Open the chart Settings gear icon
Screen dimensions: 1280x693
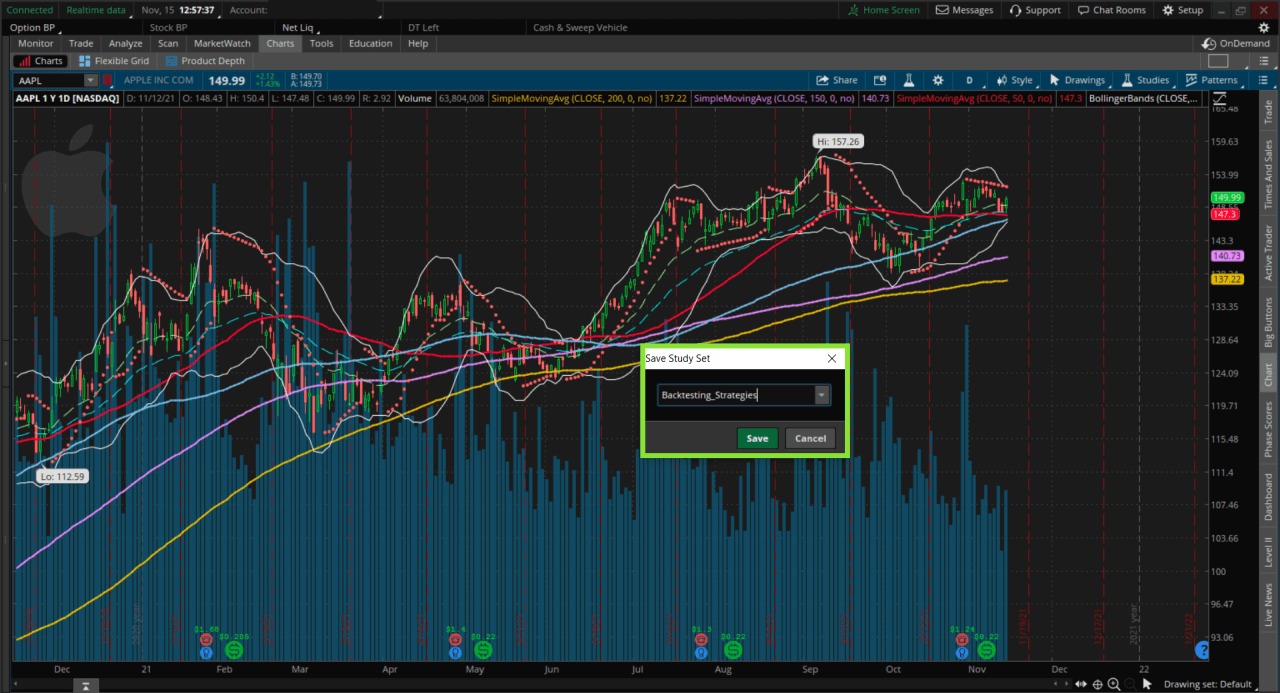pos(936,80)
